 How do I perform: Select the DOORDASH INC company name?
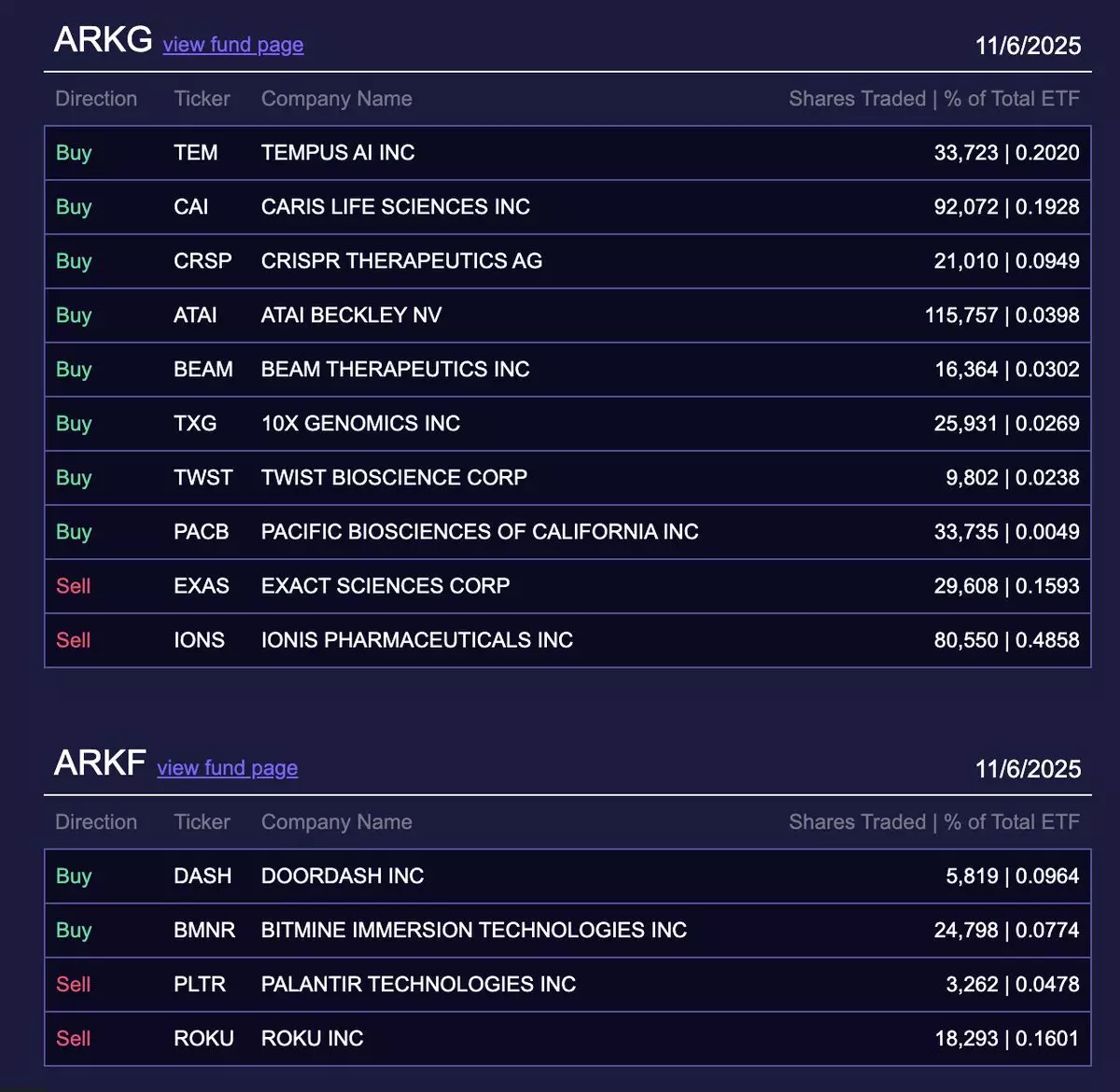pyautogui.click(x=342, y=876)
